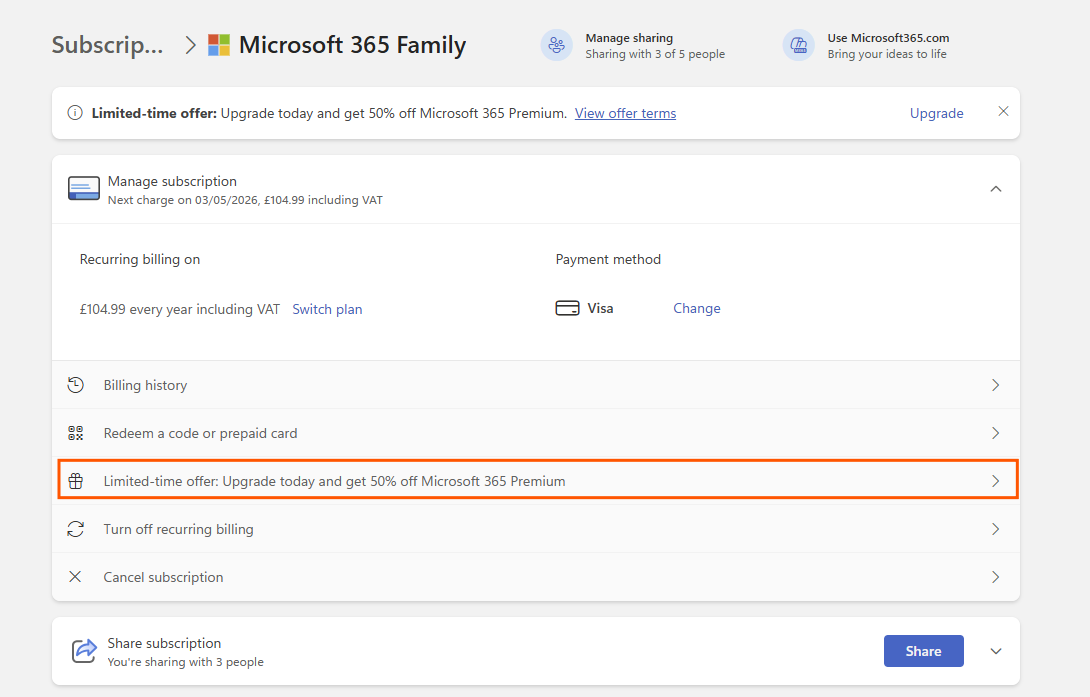Click the 'Visa' text
This screenshot has width=1090, height=697.
pos(600,309)
